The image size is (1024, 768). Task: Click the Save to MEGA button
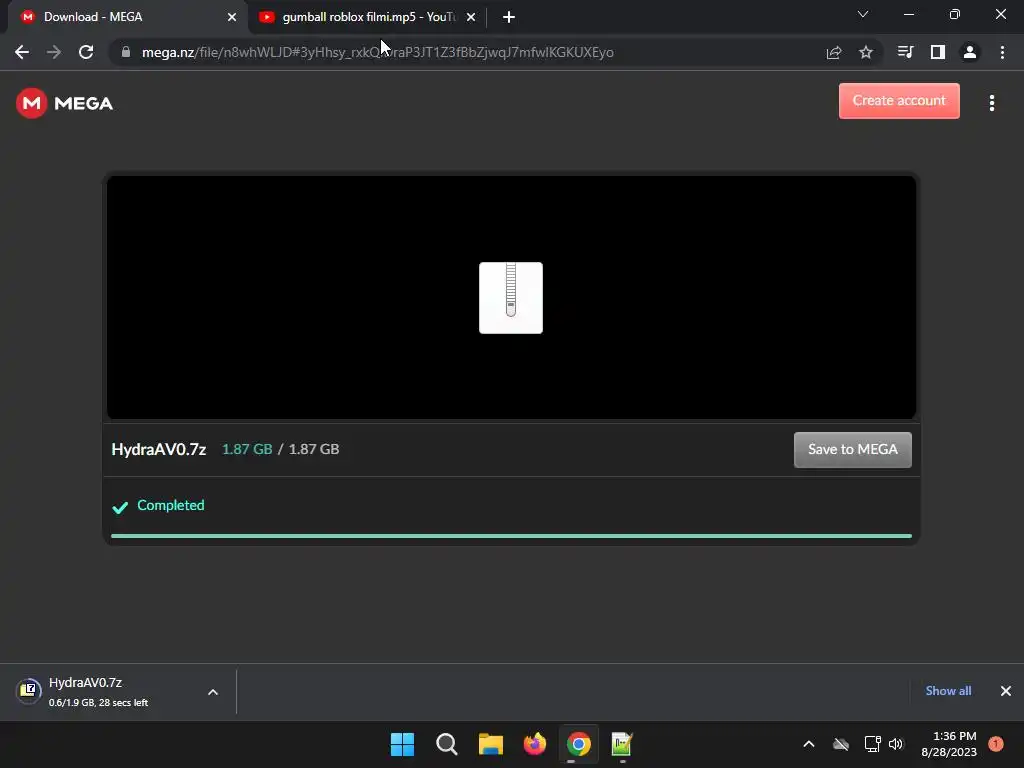[x=852, y=449]
